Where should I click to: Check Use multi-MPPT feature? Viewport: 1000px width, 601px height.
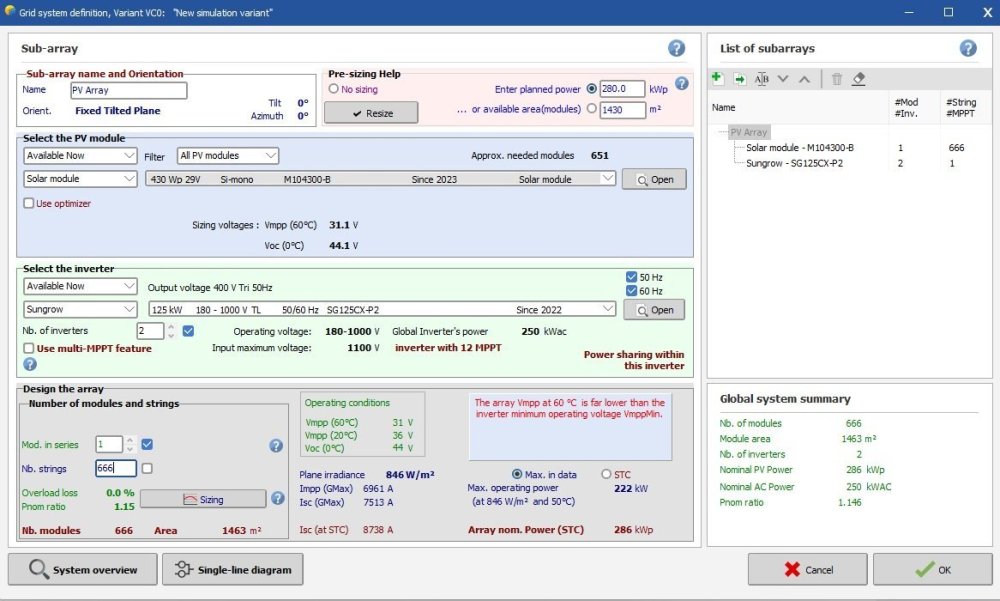coord(29,348)
